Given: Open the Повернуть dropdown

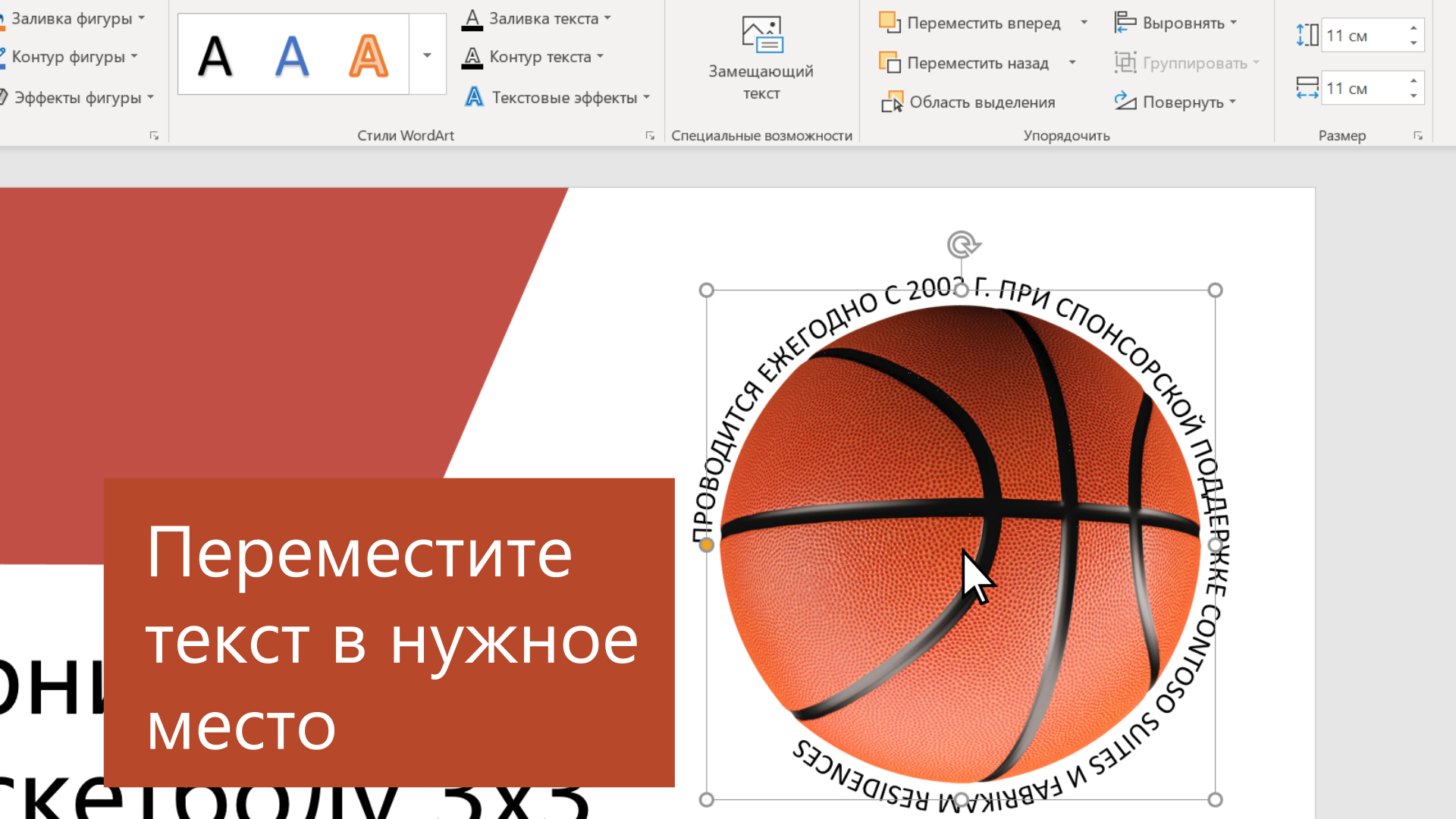Looking at the screenshot, I should coord(1175,102).
